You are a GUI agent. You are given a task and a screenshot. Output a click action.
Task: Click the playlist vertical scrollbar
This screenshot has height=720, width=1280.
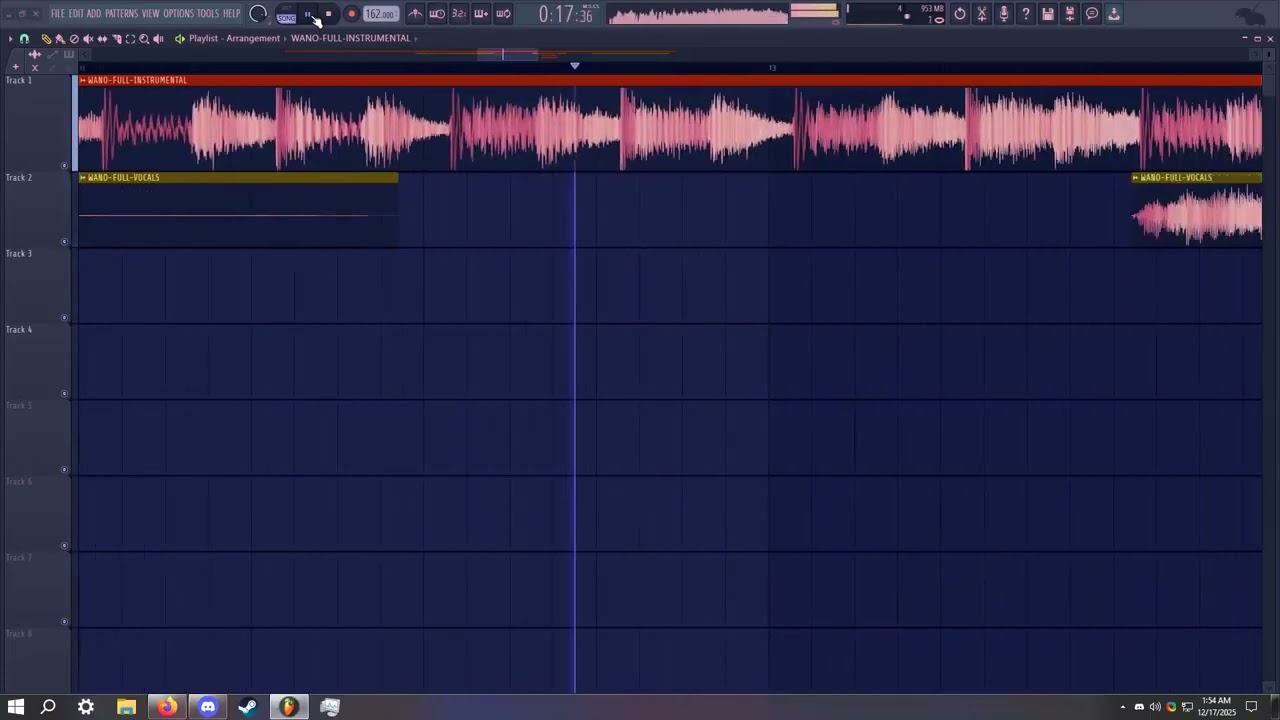pos(1270,380)
